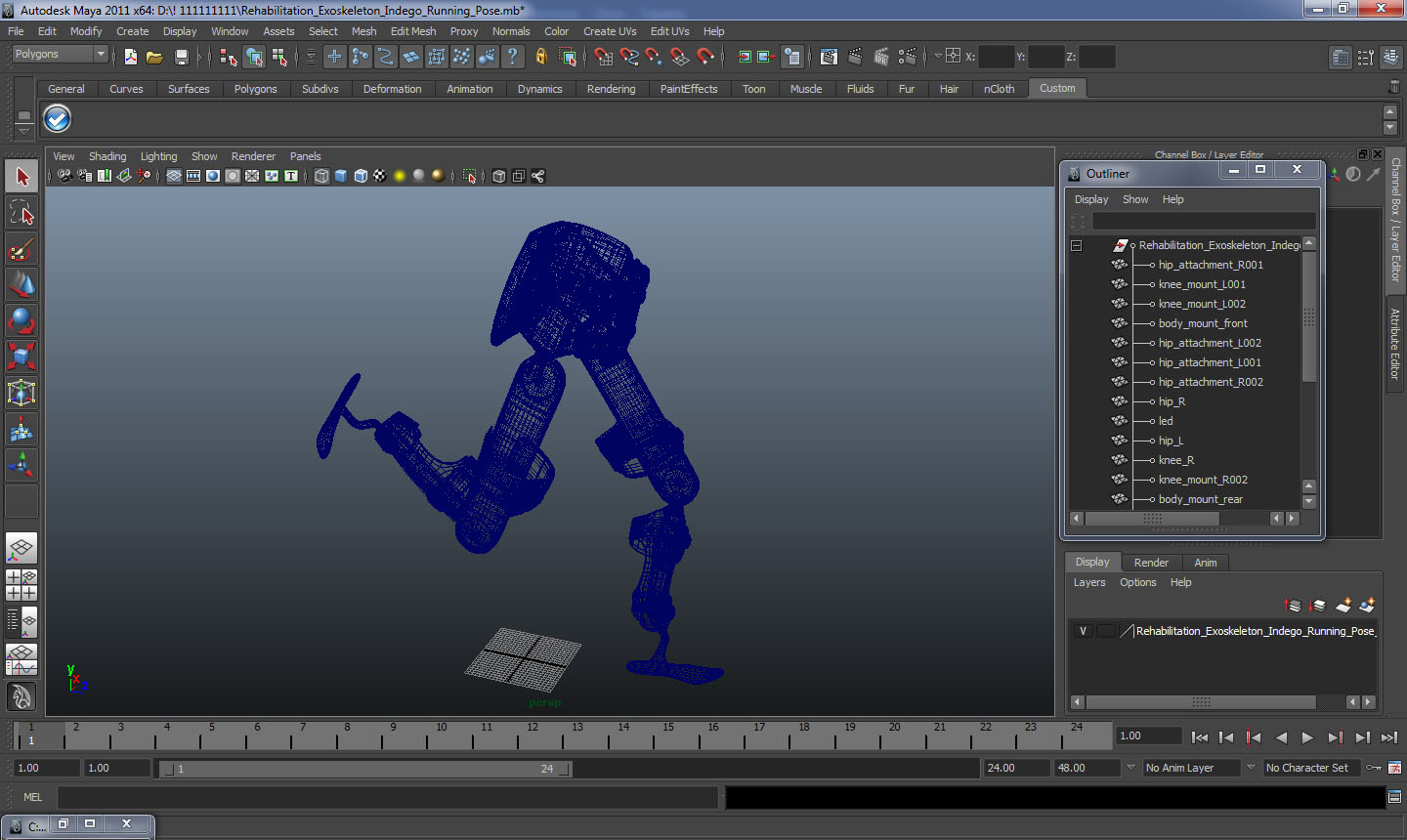Select body_mount_front in Outliner
Viewport: 1407px width, 840px height.
point(1203,323)
